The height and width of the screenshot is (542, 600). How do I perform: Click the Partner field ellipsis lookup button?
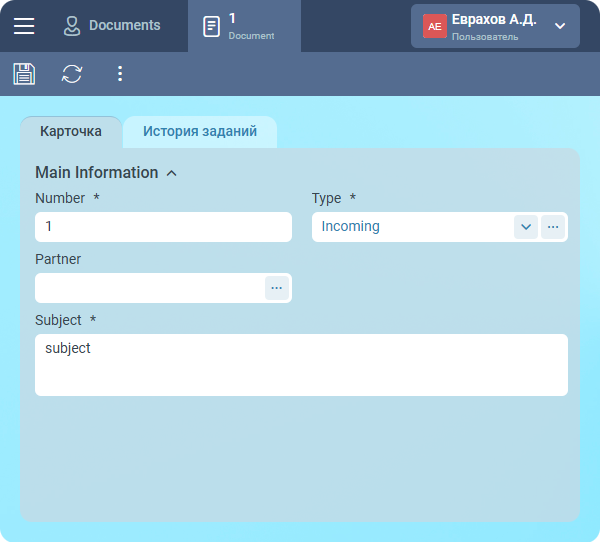point(277,288)
